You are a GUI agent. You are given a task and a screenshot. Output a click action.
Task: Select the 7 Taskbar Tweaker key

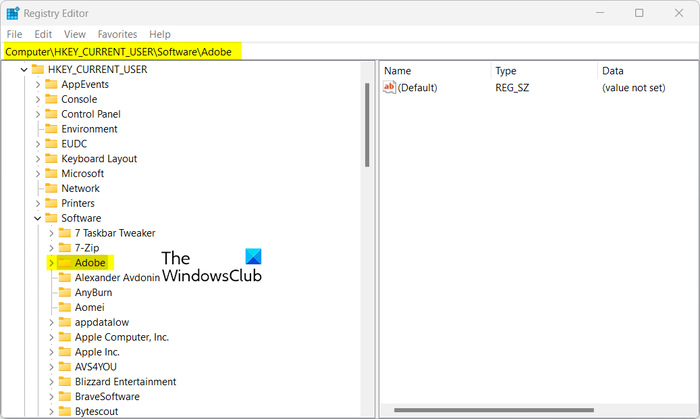coord(115,233)
